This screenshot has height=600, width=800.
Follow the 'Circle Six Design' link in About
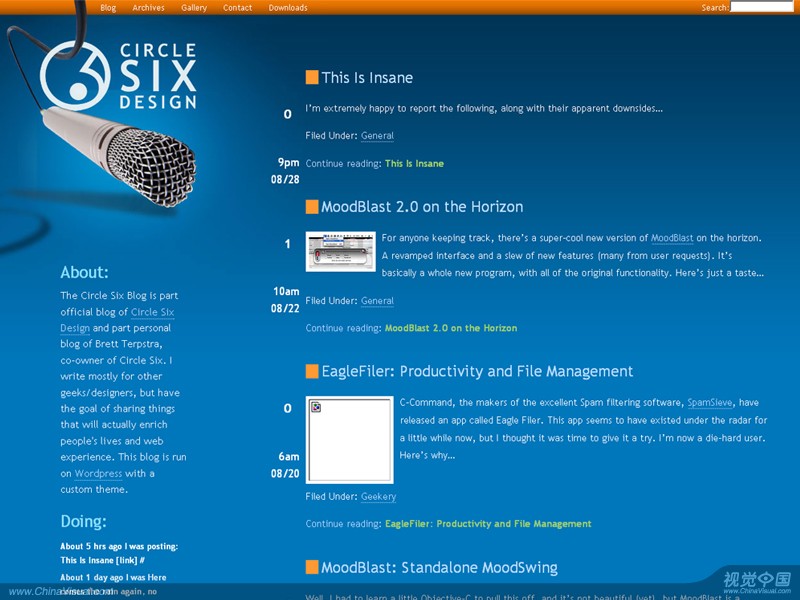click(117, 320)
